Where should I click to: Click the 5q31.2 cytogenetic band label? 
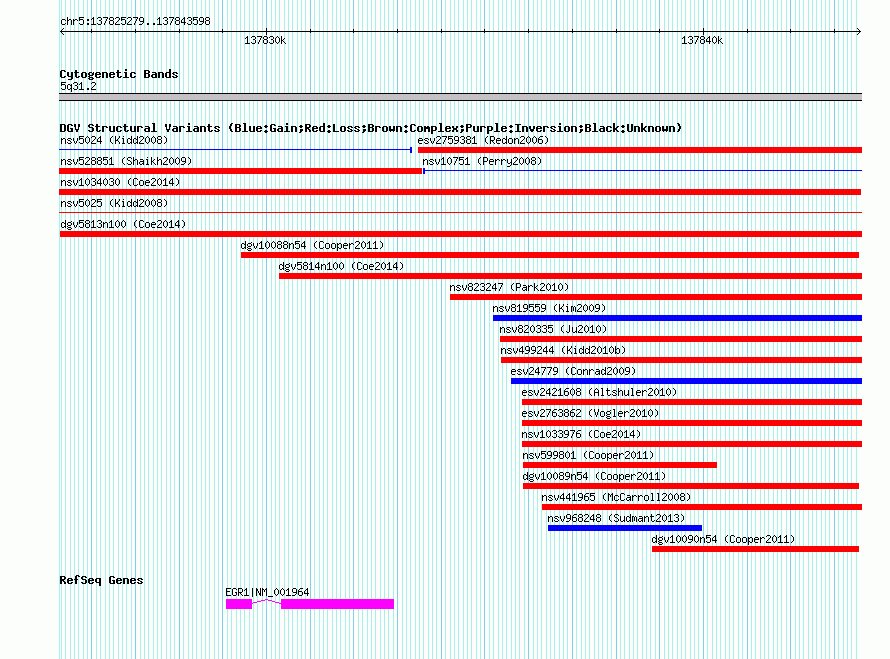point(78,86)
